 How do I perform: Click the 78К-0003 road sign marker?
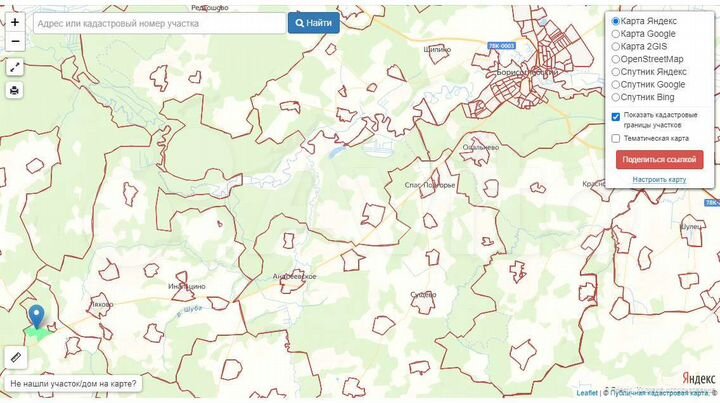pyautogui.click(x=500, y=45)
